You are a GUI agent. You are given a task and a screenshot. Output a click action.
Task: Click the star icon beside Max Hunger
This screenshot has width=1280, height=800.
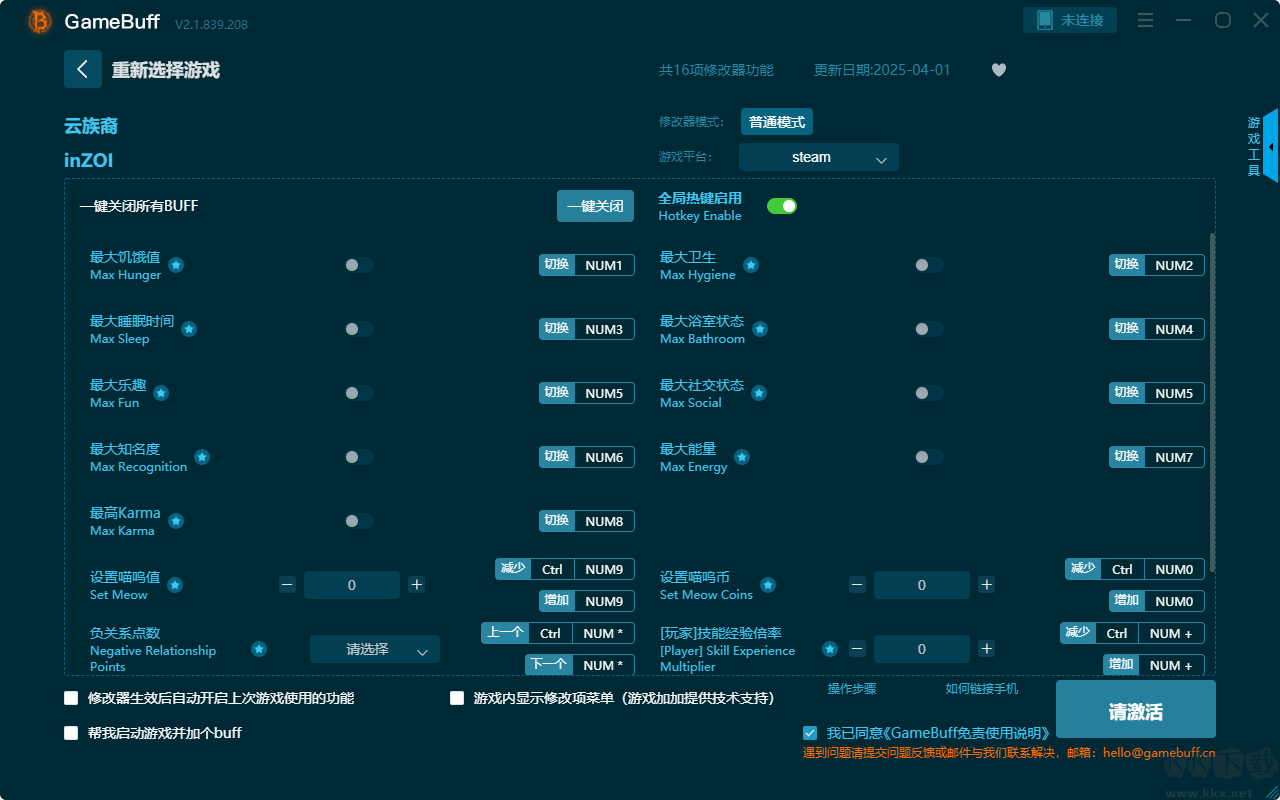click(x=176, y=265)
